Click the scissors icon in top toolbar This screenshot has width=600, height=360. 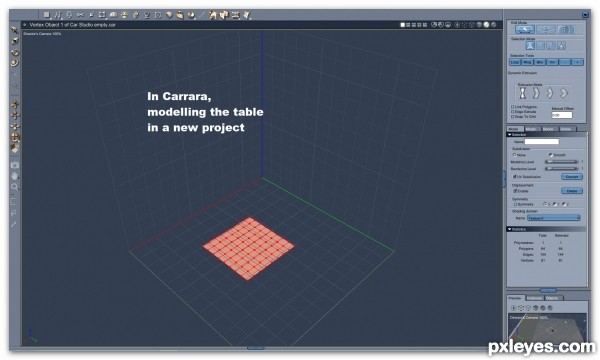(80, 15)
